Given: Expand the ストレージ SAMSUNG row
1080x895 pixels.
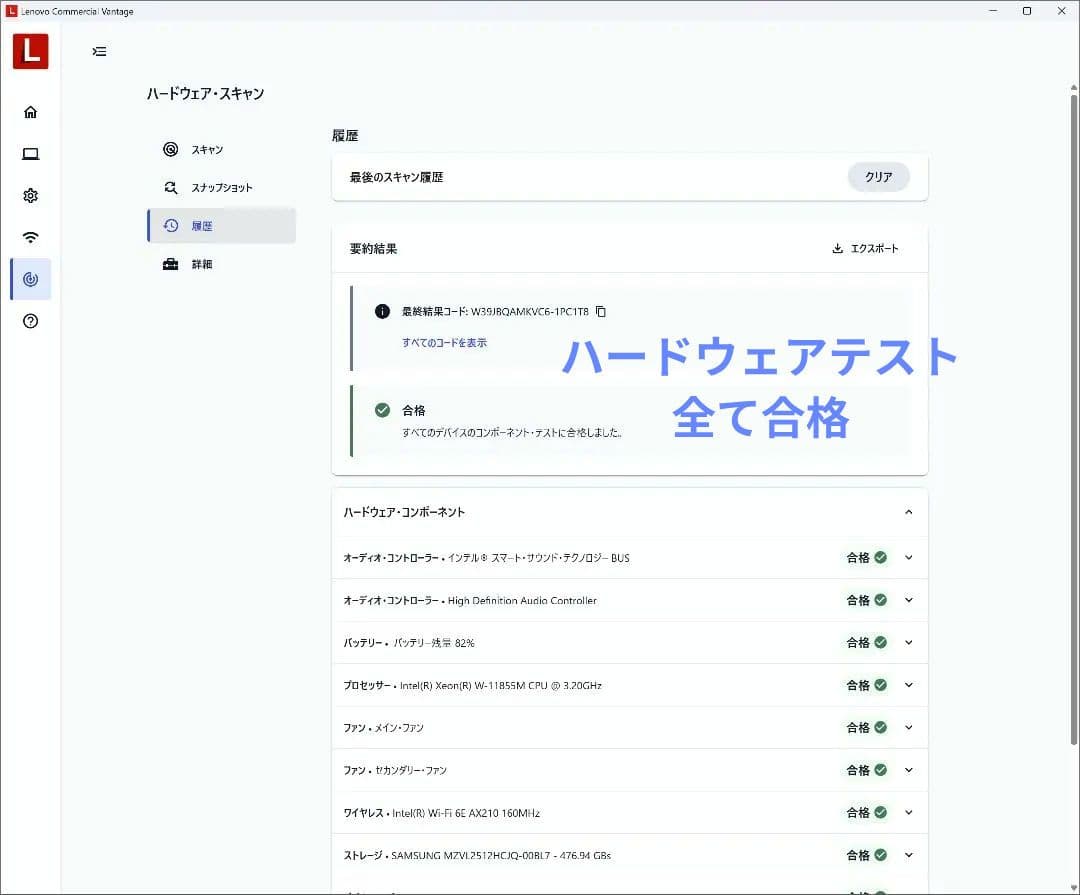Looking at the screenshot, I should tap(908, 855).
